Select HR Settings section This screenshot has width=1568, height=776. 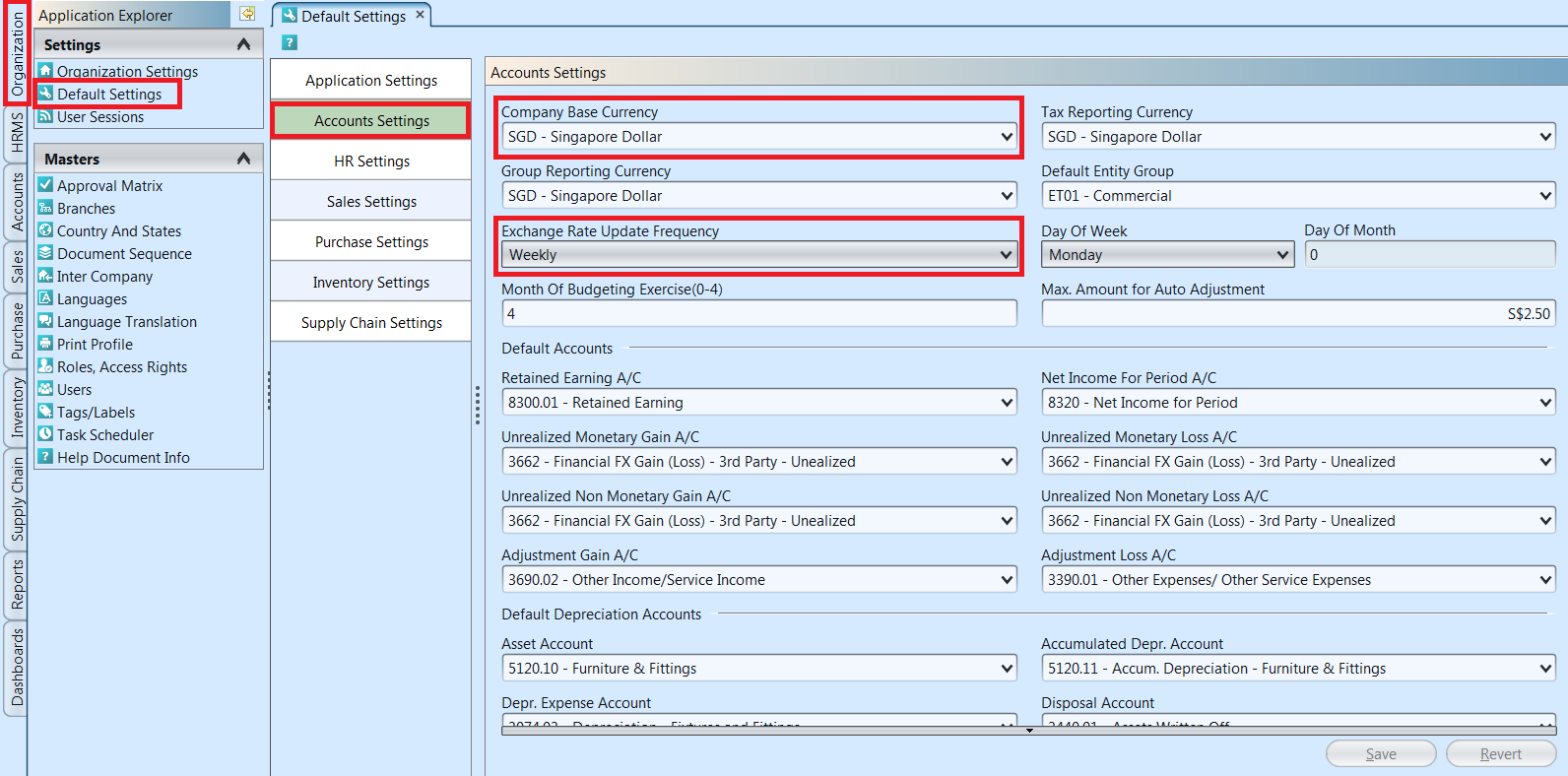point(371,161)
